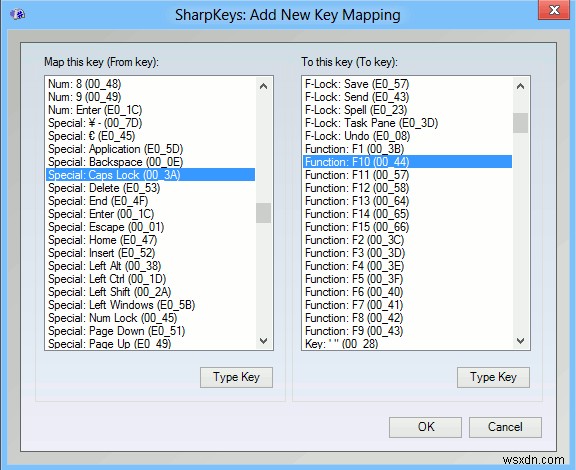
Task: Select 'Special: Left Windows (E0_5B)' entry
Action: pos(150,305)
